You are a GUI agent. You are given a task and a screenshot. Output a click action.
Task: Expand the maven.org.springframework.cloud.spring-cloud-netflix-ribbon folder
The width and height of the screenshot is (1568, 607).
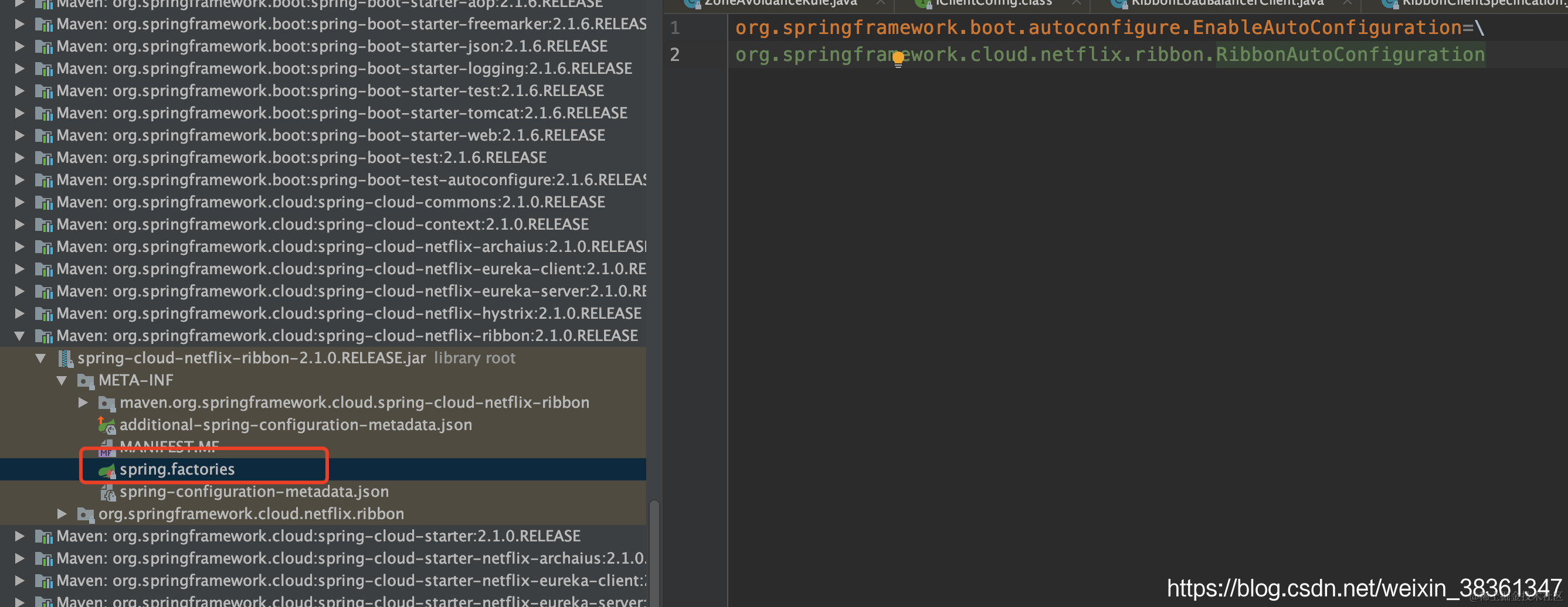tap(83, 403)
